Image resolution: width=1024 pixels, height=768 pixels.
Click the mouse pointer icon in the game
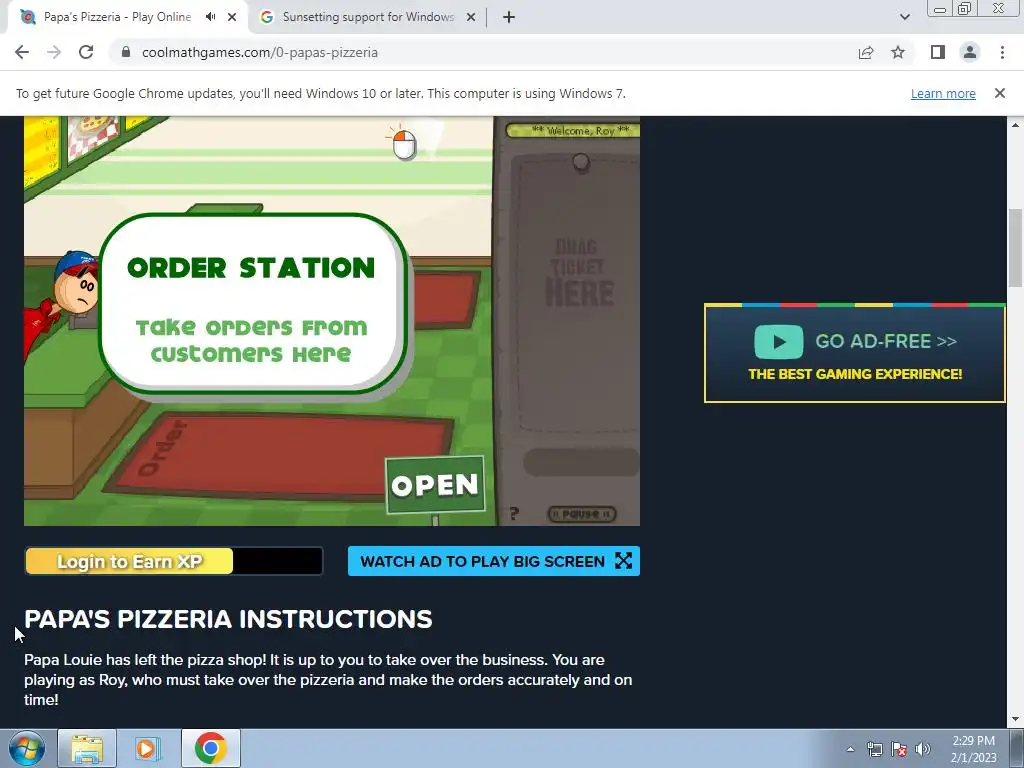pyautogui.click(x=404, y=143)
